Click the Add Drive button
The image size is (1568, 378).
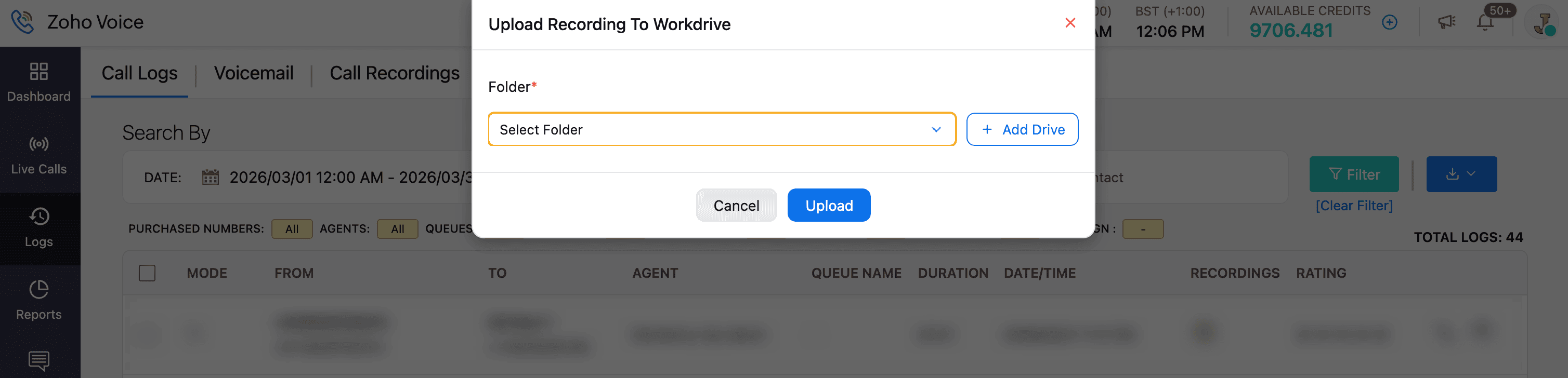pyautogui.click(x=1022, y=129)
